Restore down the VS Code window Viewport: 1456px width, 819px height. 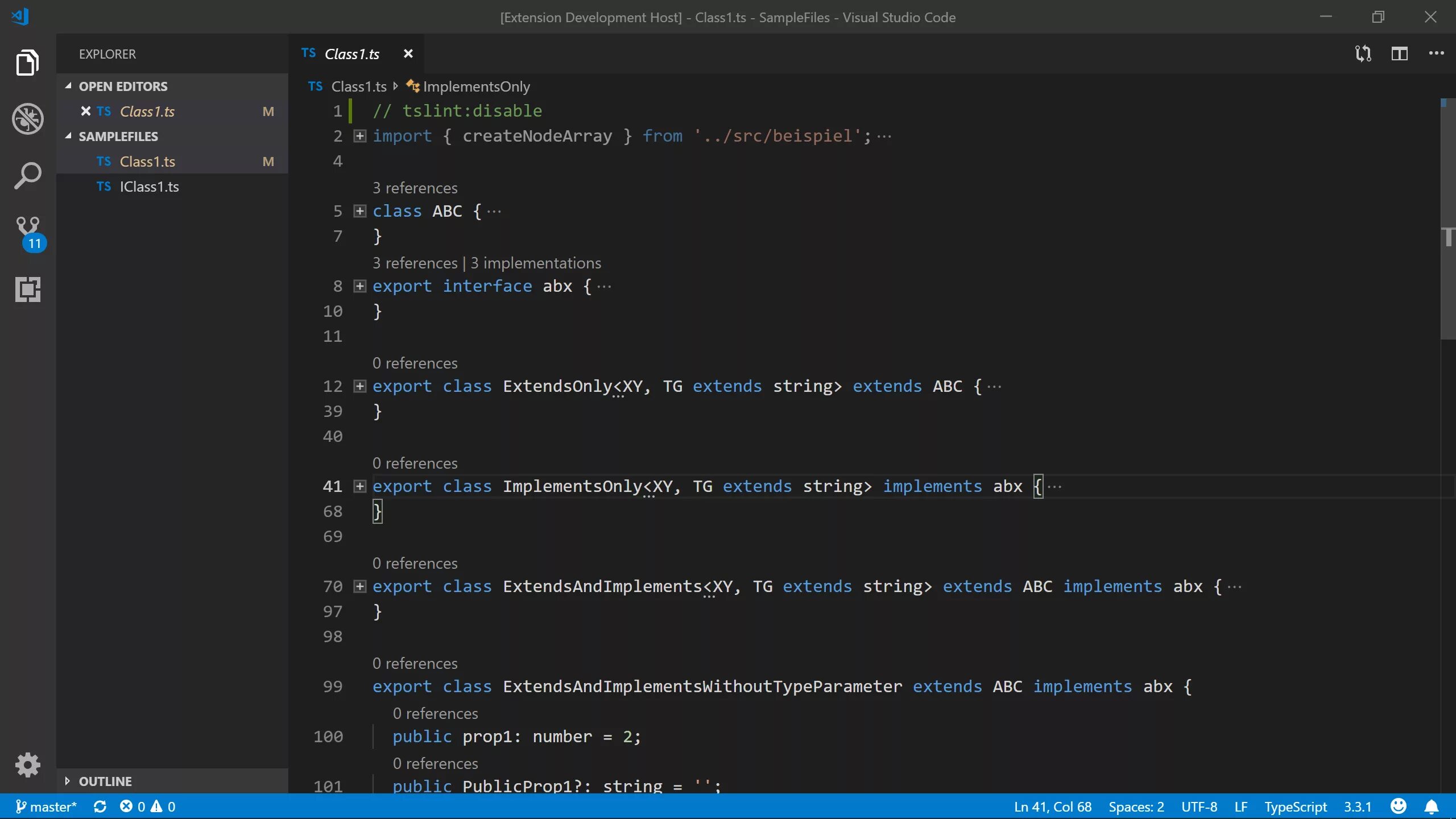(x=1378, y=16)
